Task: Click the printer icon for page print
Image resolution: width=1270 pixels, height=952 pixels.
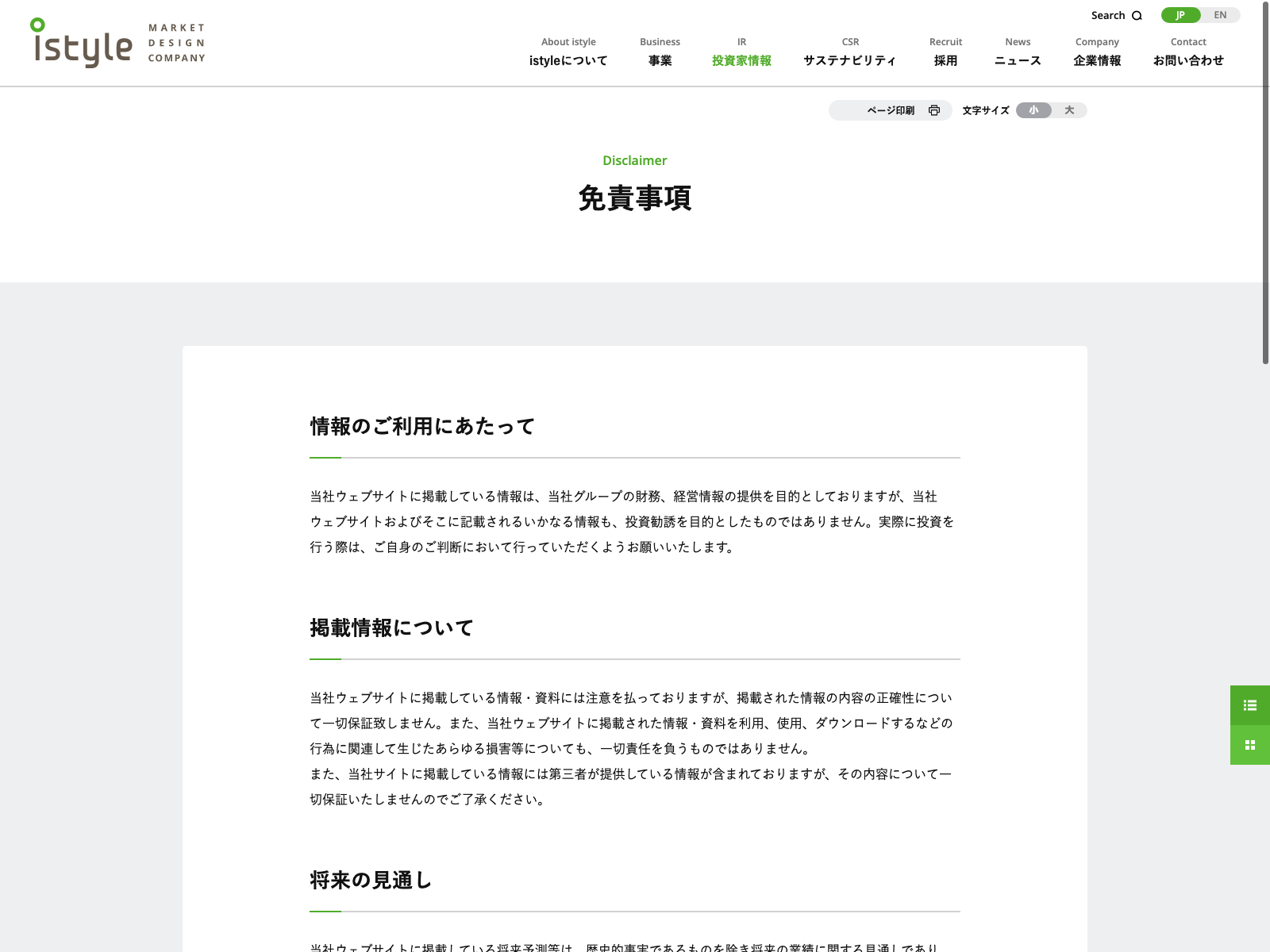Action: pos(934,110)
